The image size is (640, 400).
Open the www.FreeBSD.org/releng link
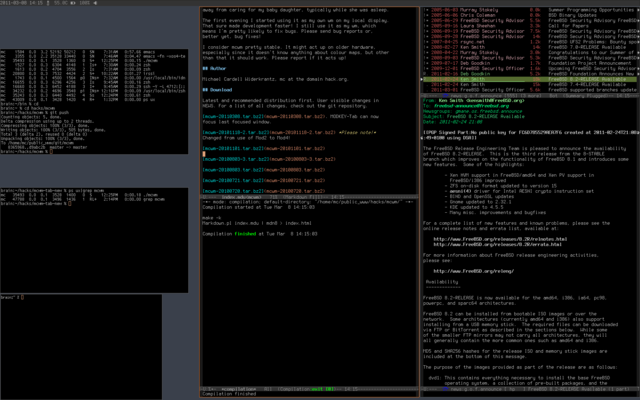click(474, 270)
